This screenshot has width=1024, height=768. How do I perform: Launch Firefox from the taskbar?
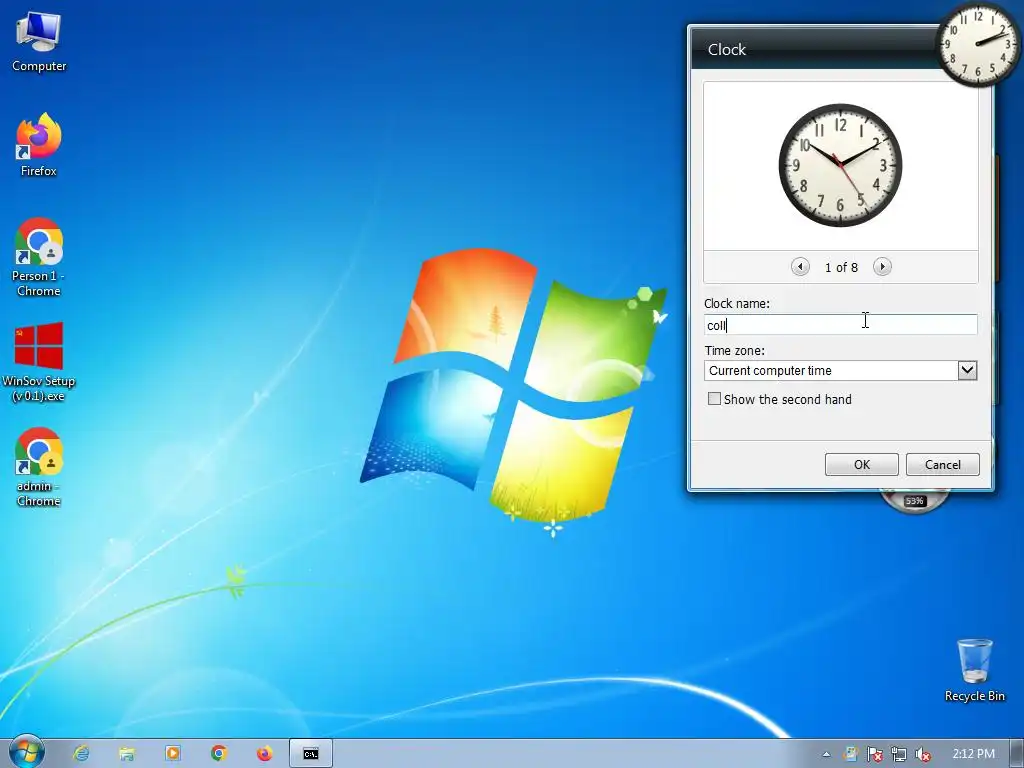[x=264, y=754]
